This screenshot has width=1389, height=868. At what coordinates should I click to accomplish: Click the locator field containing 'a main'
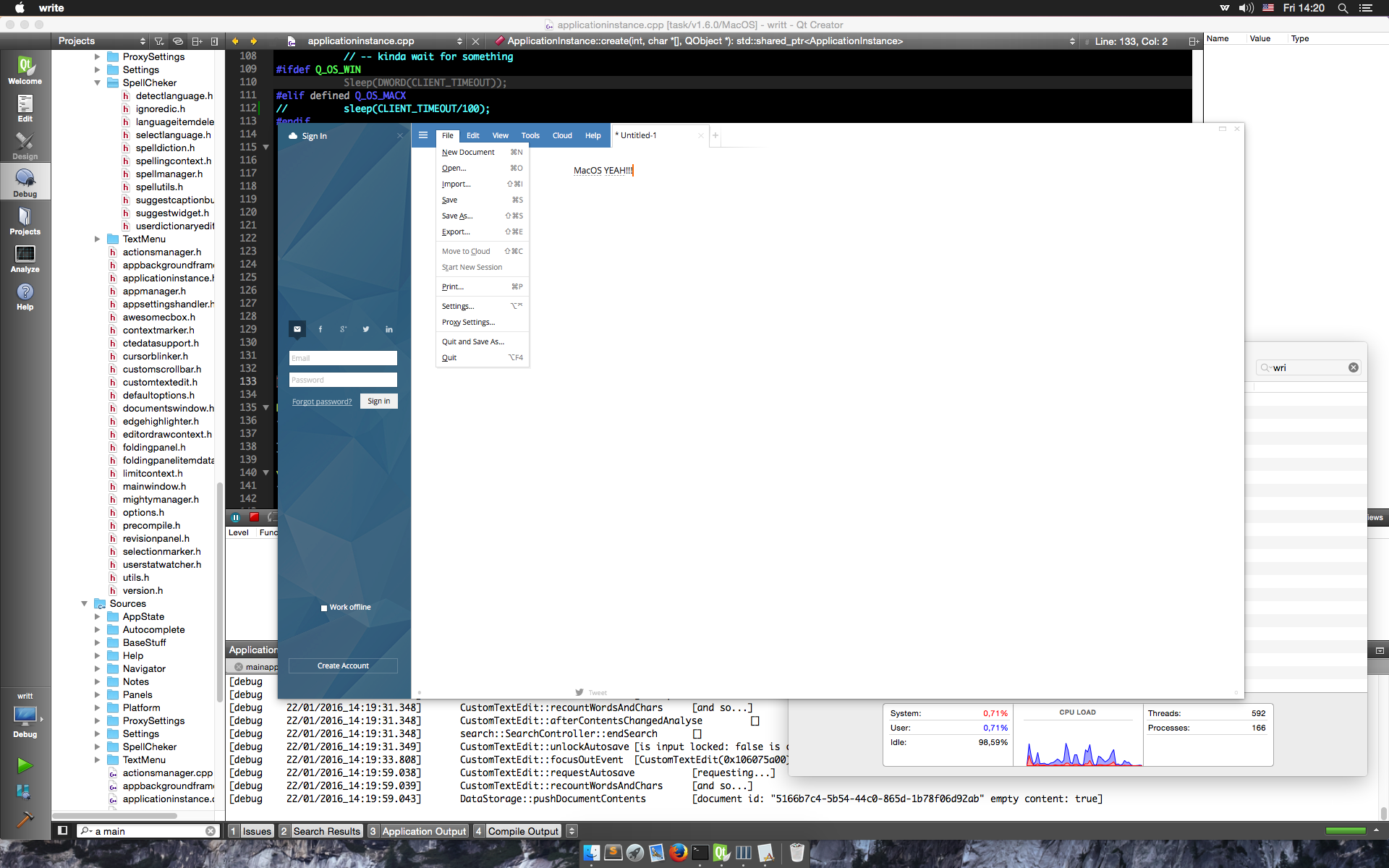(x=148, y=830)
